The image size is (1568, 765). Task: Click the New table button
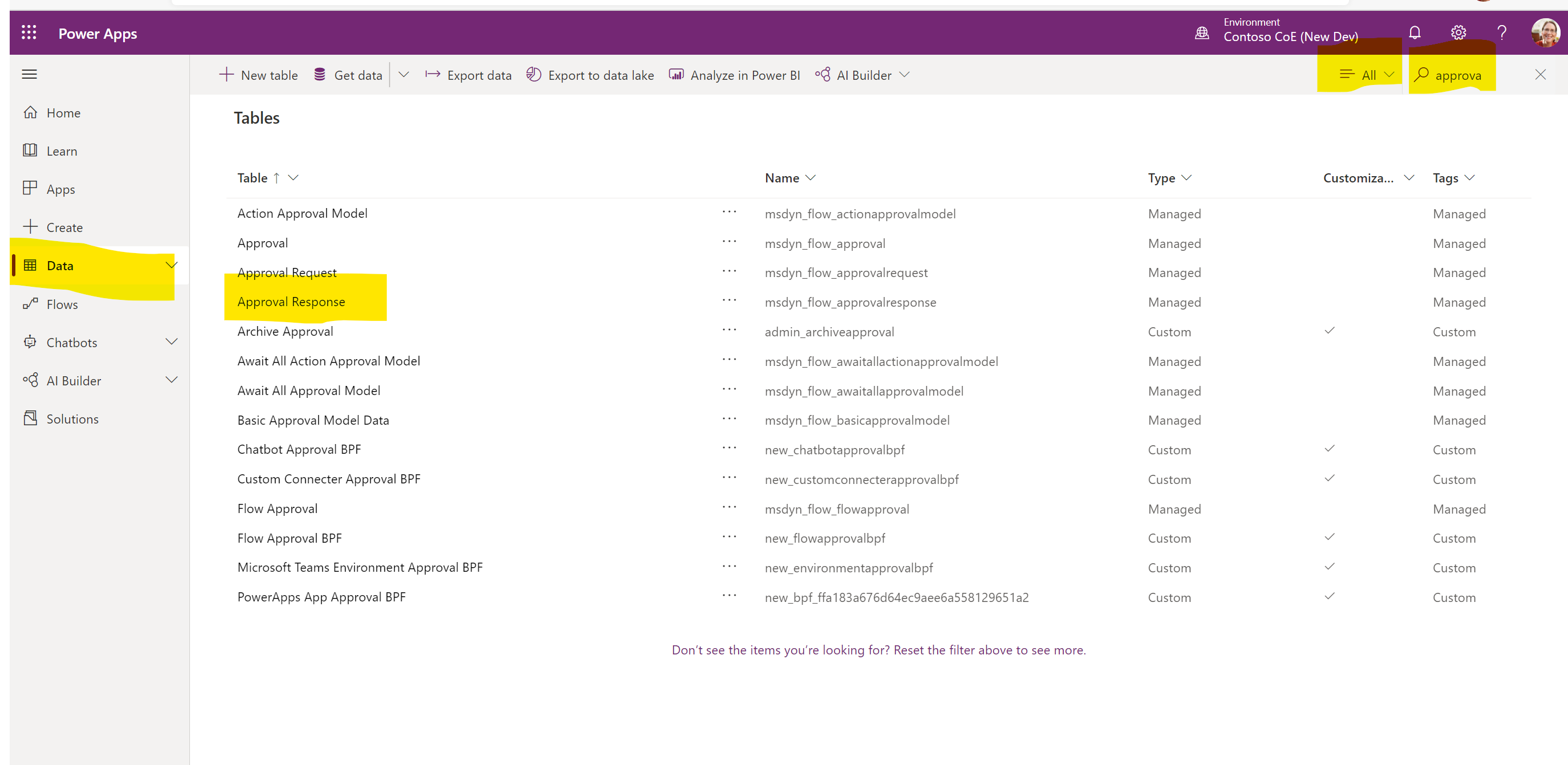point(258,75)
